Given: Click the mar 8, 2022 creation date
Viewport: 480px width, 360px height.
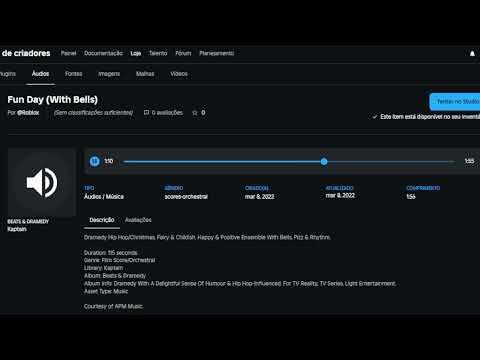Looking at the screenshot, I should [259, 197].
